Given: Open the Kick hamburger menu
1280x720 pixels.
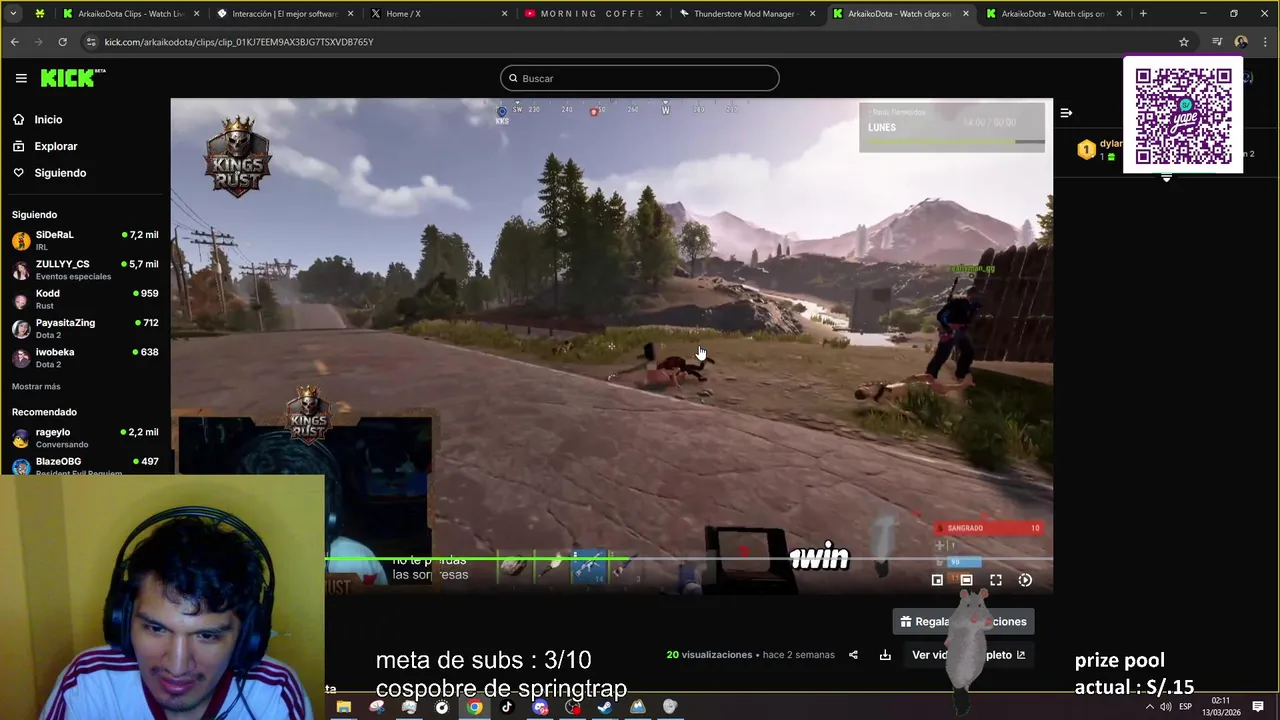Looking at the screenshot, I should [21, 78].
